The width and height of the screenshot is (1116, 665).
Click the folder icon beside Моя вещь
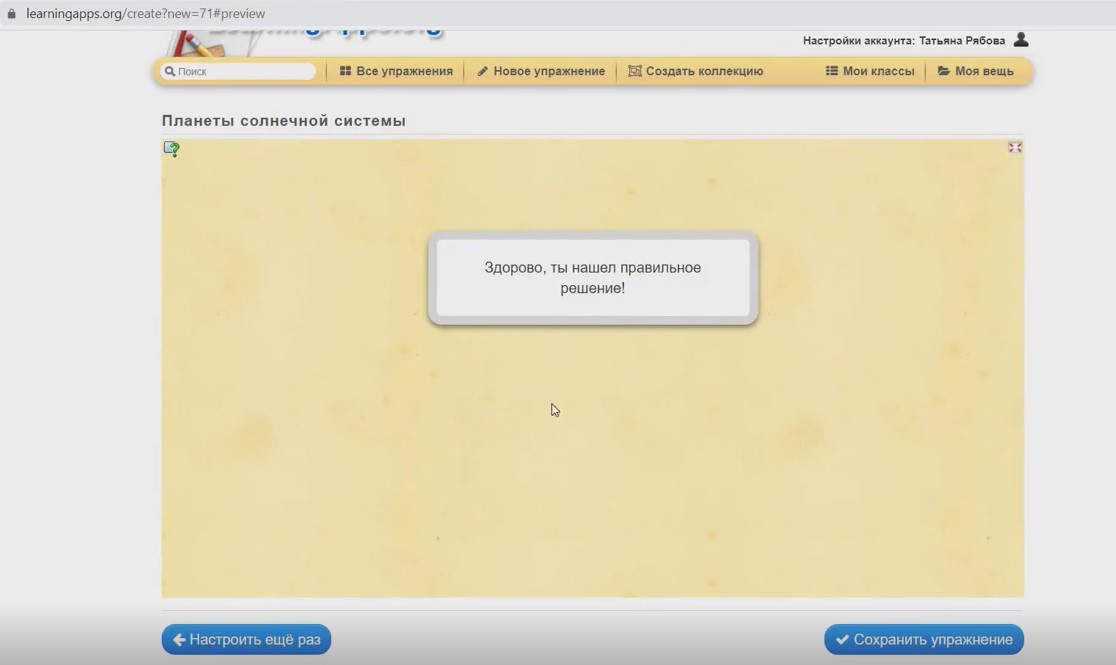coord(943,71)
